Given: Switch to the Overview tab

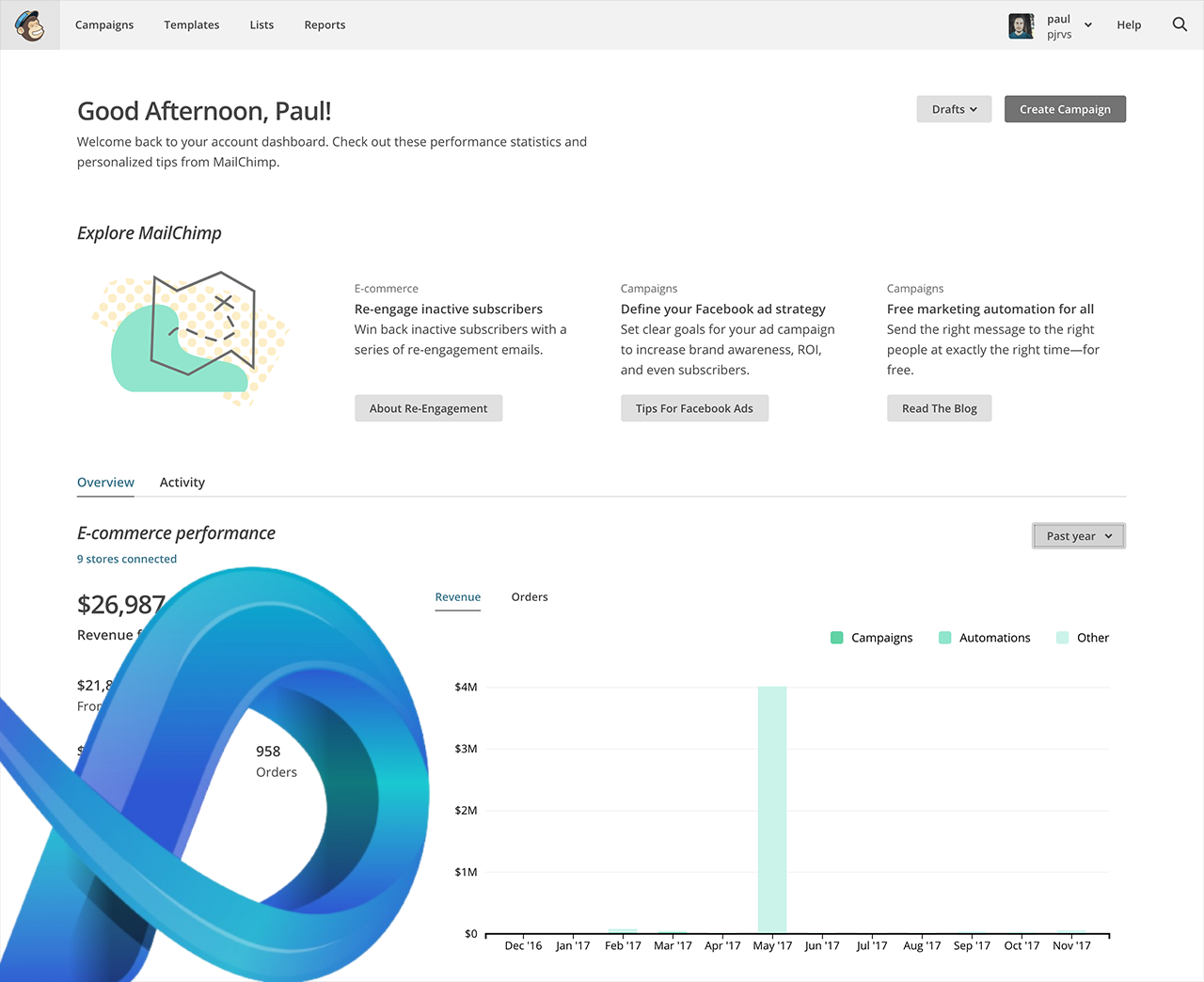Looking at the screenshot, I should click(105, 483).
